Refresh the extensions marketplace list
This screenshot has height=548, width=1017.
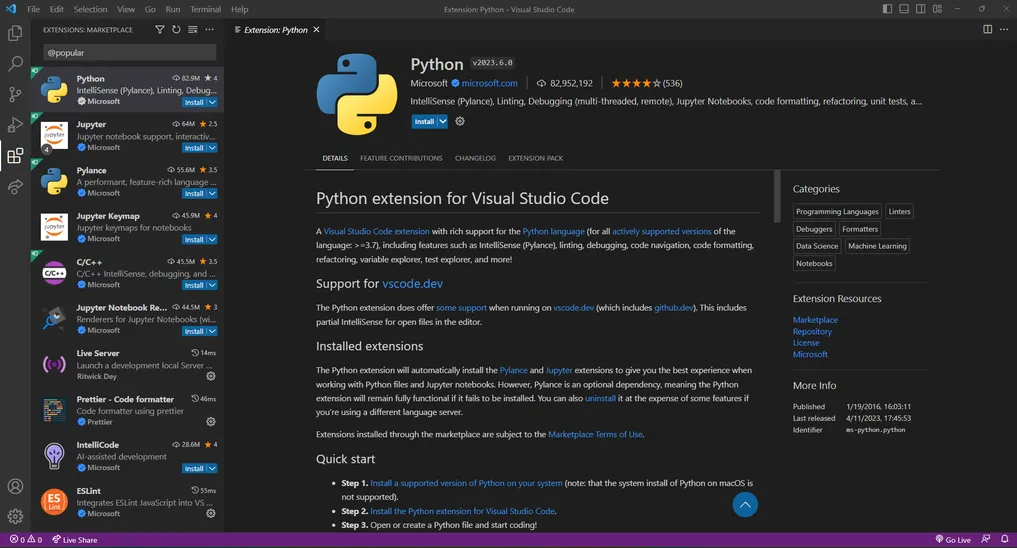tap(176, 30)
